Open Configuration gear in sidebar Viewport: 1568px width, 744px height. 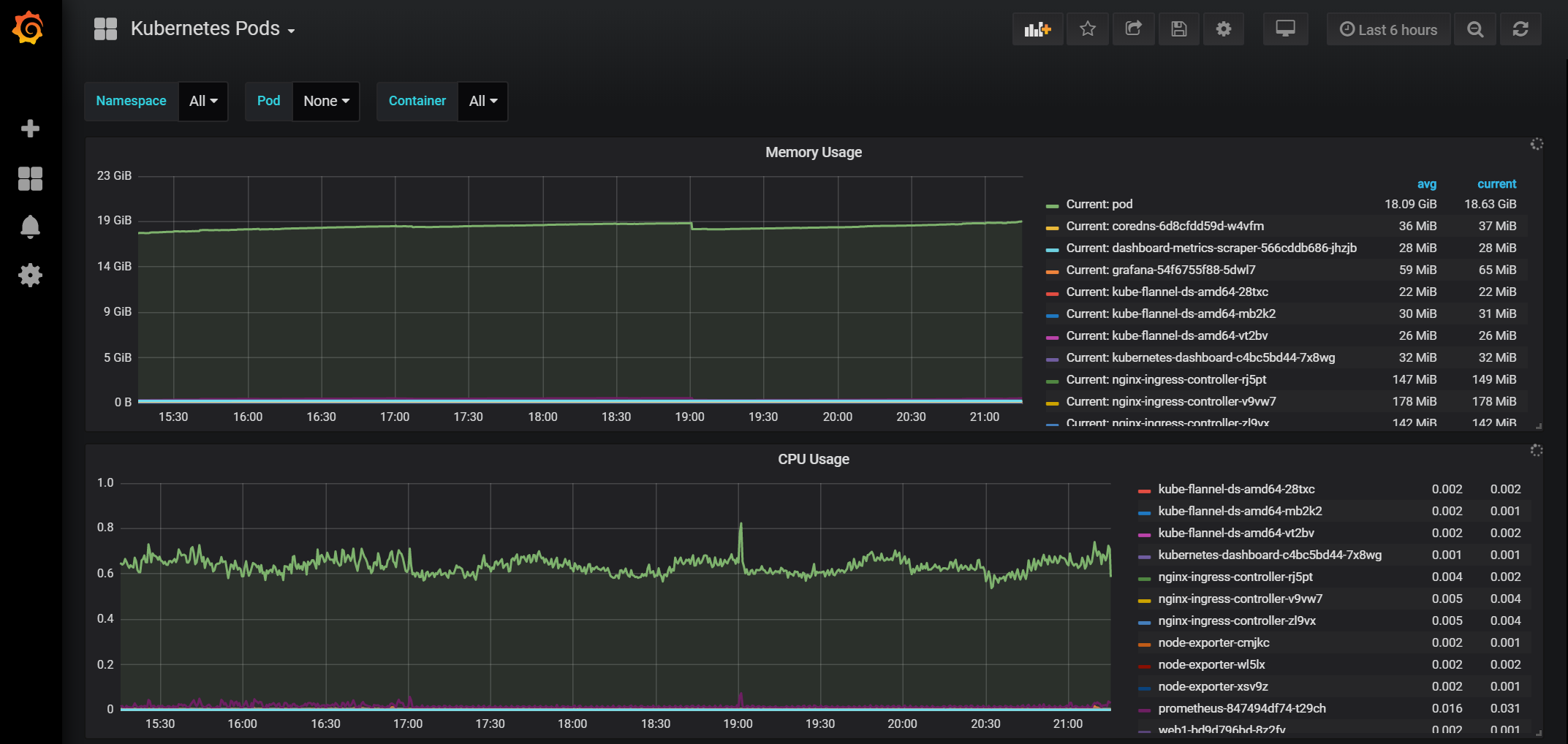tap(30, 276)
